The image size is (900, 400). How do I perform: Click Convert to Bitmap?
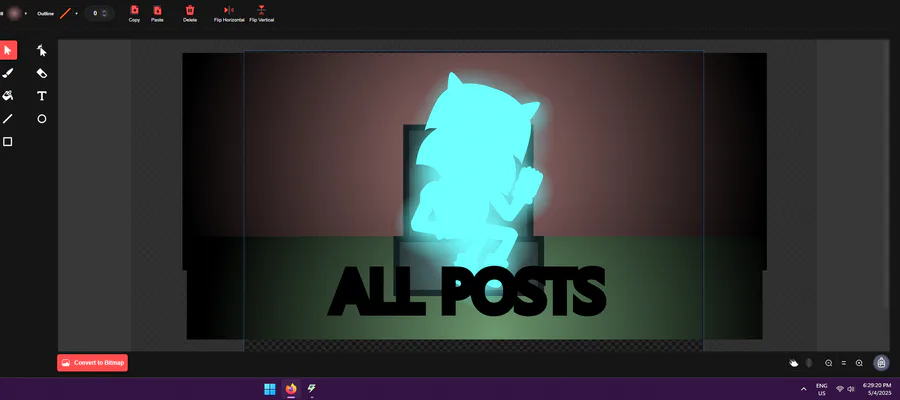(92, 363)
